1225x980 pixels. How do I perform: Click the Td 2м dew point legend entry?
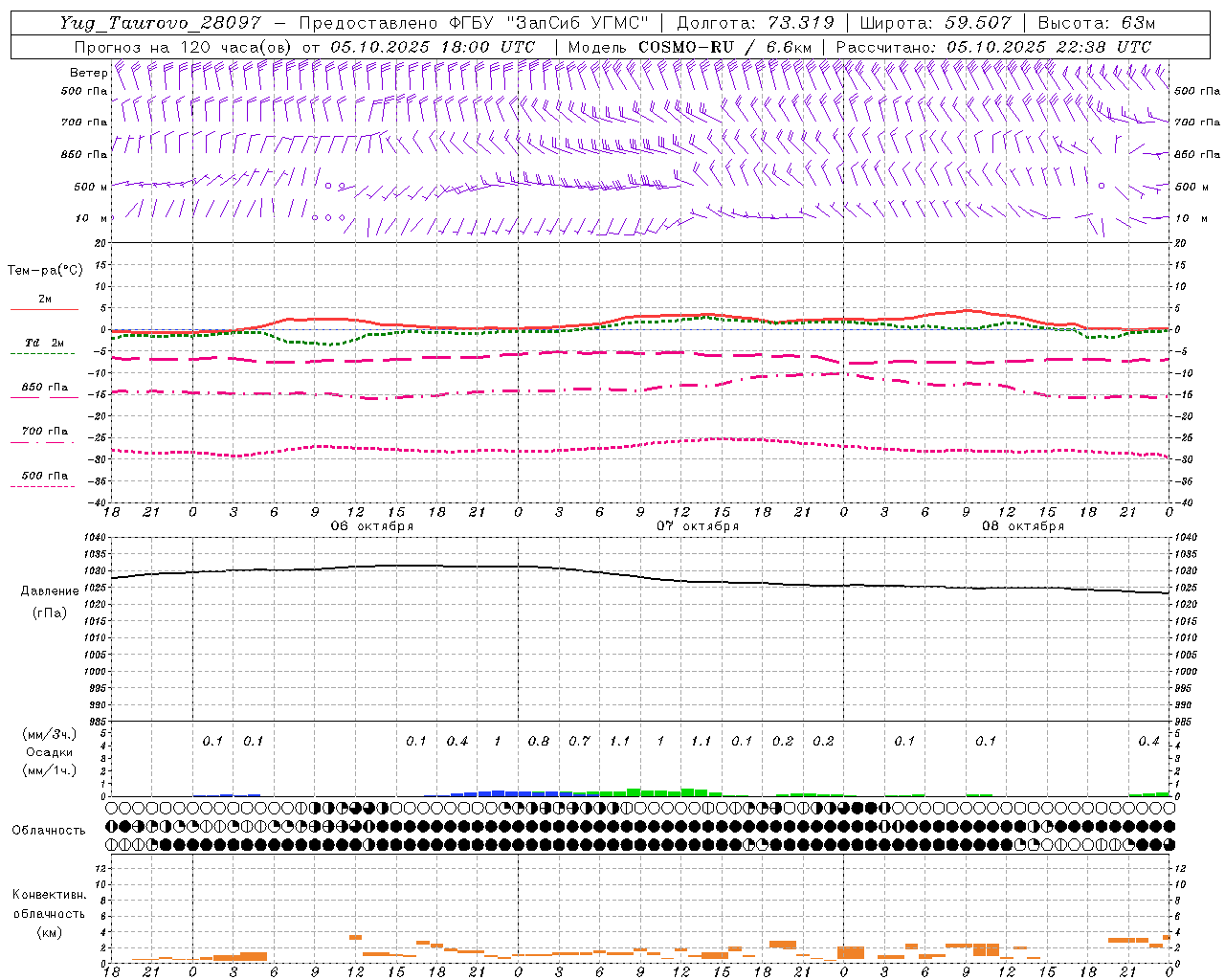pyautogui.click(x=44, y=343)
